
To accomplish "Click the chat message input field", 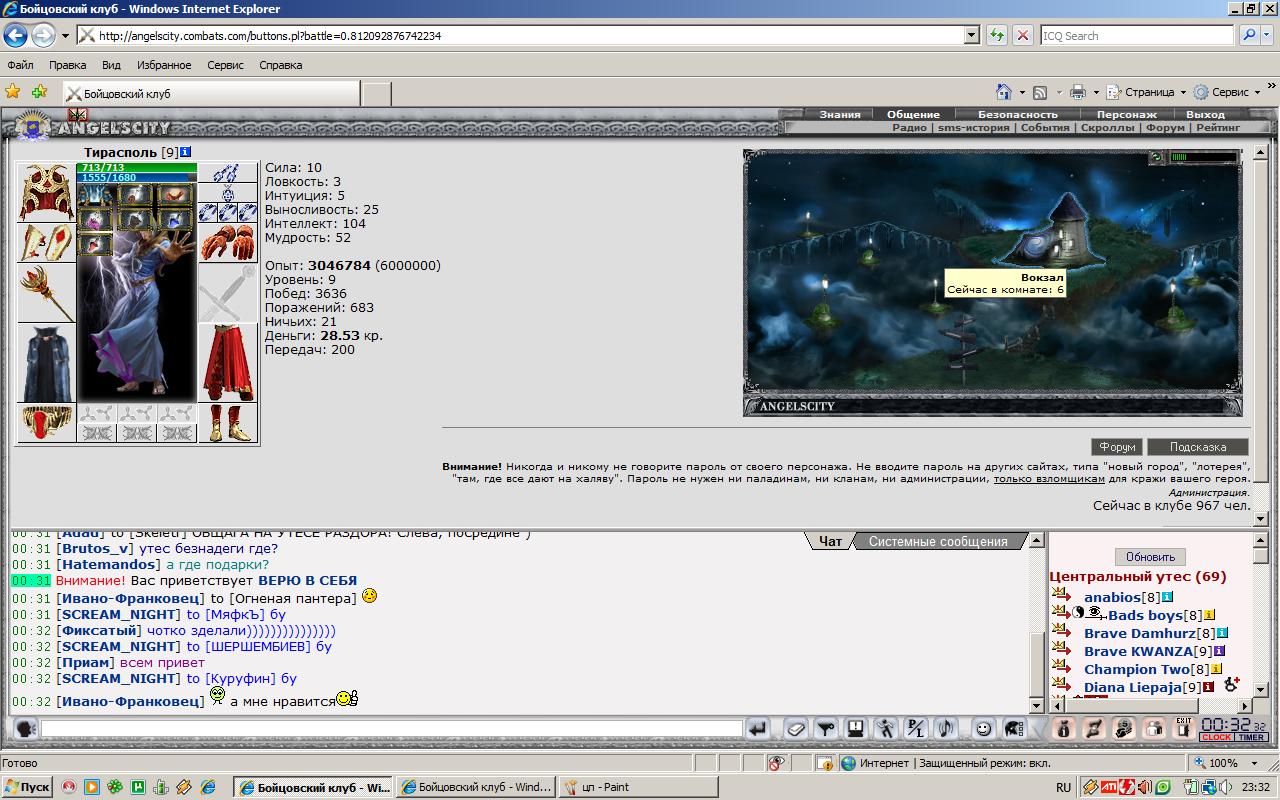I will point(391,729).
